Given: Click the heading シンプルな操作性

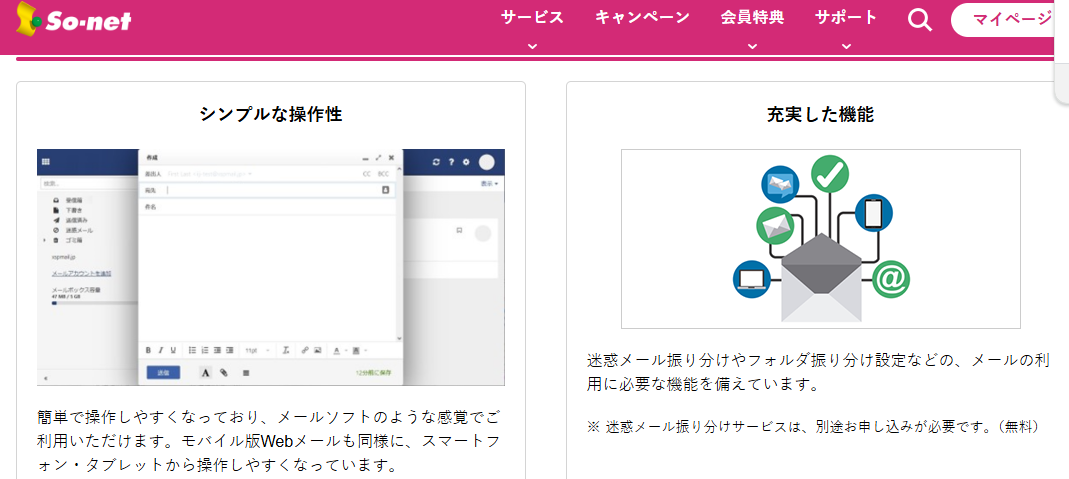Looking at the screenshot, I should [271, 114].
